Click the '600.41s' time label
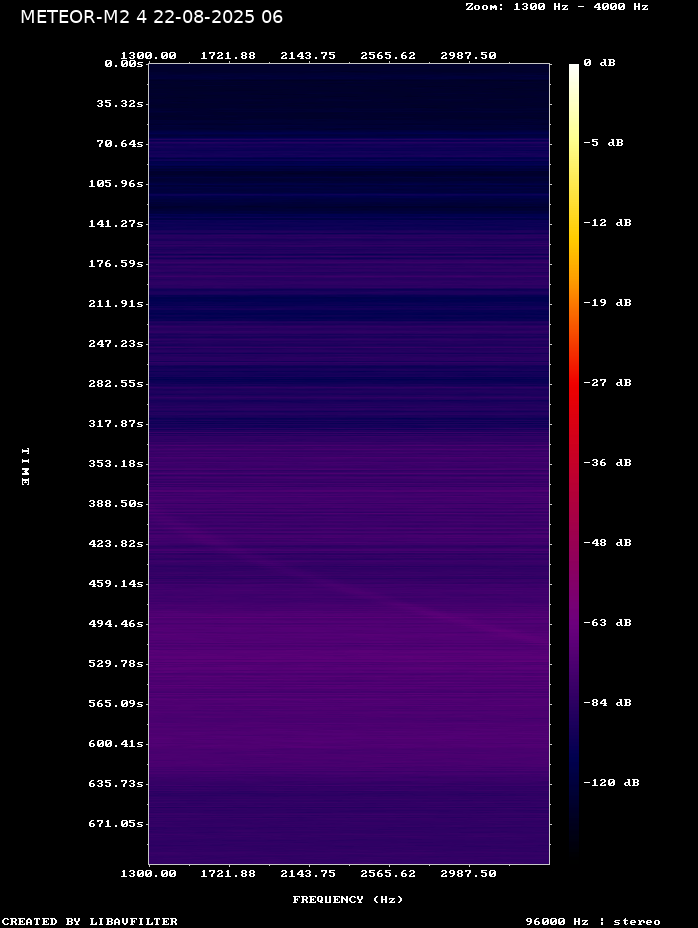Viewport: 698px width, 928px height. (116, 743)
